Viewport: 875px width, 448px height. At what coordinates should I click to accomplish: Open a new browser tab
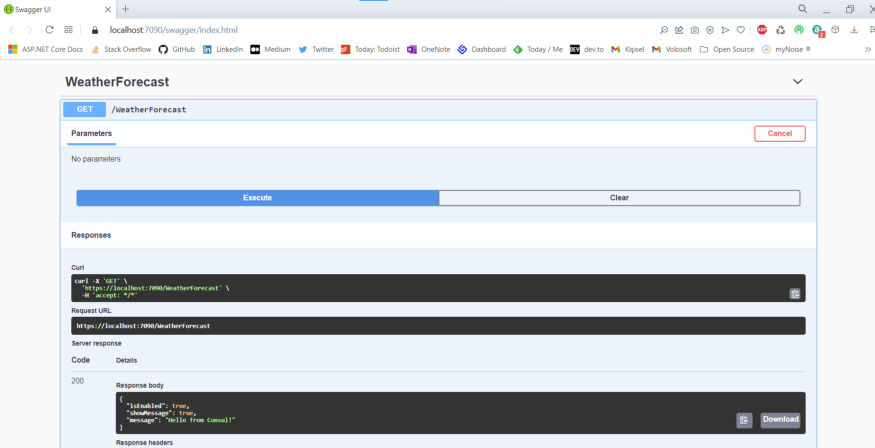tap(126, 9)
